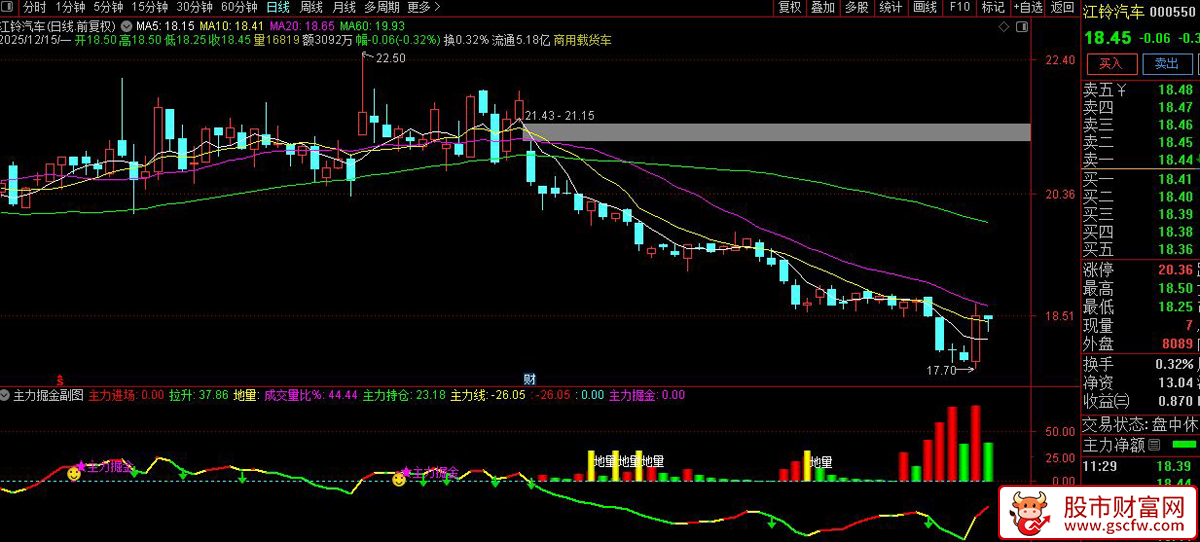The image size is (1200, 542).
Task: Select the 30分钟 period tab
Action: 194,7
